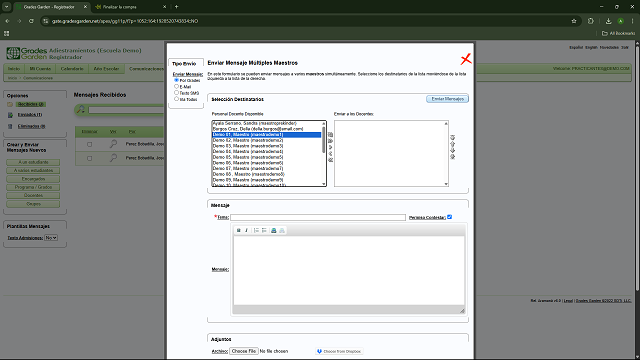
Task: Click the Recibidos folder icon in Opciones
Action: [10, 104]
